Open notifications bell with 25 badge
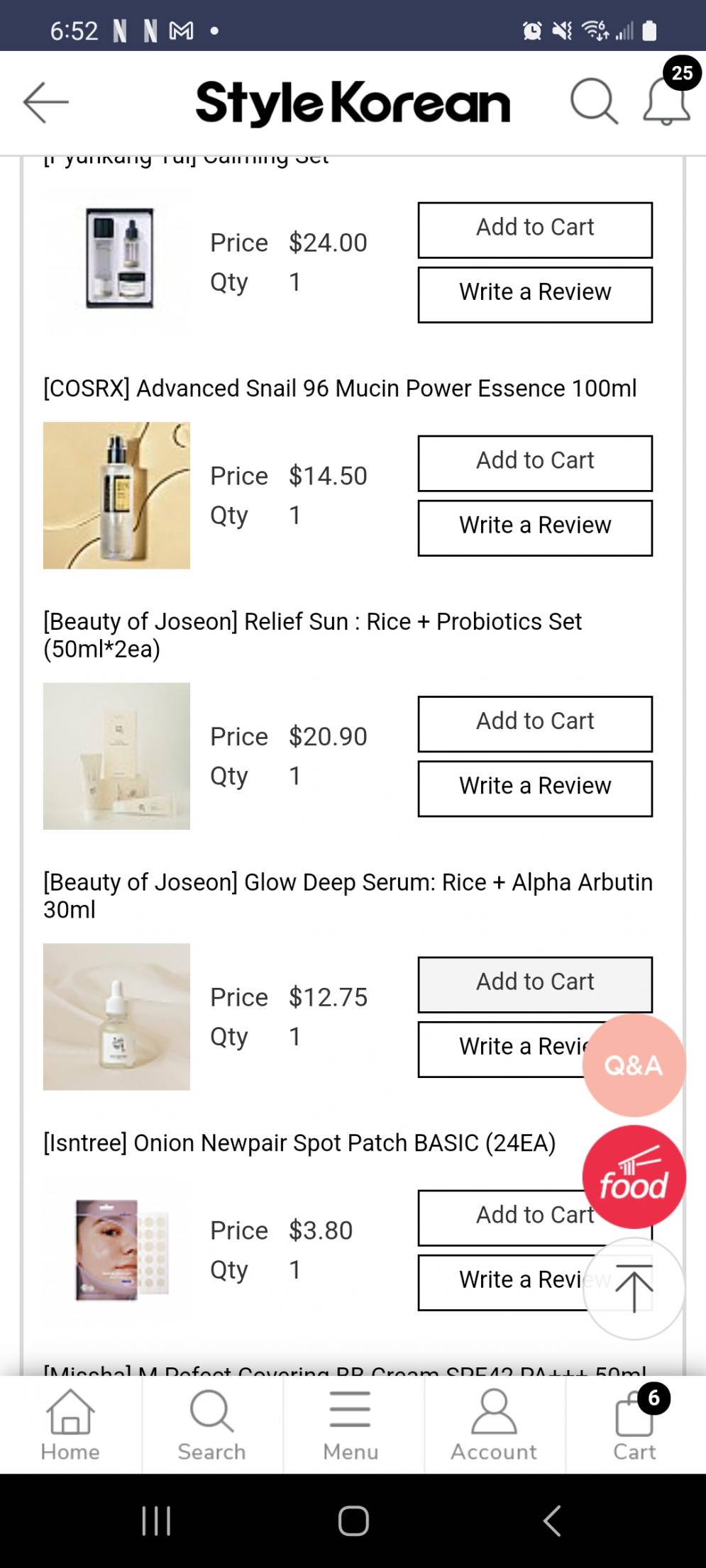Viewport: 706px width, 1568px height. coord(666,102)
